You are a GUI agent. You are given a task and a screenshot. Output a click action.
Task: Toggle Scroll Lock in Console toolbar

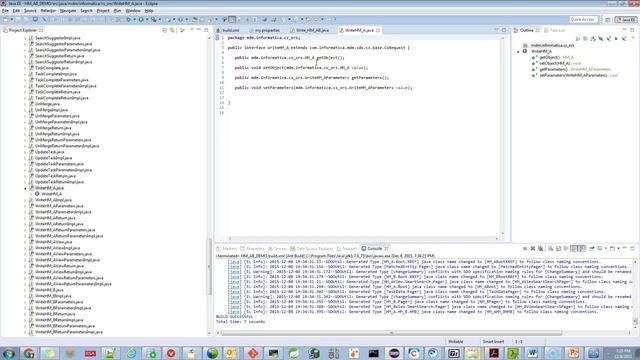pos(558,249)
